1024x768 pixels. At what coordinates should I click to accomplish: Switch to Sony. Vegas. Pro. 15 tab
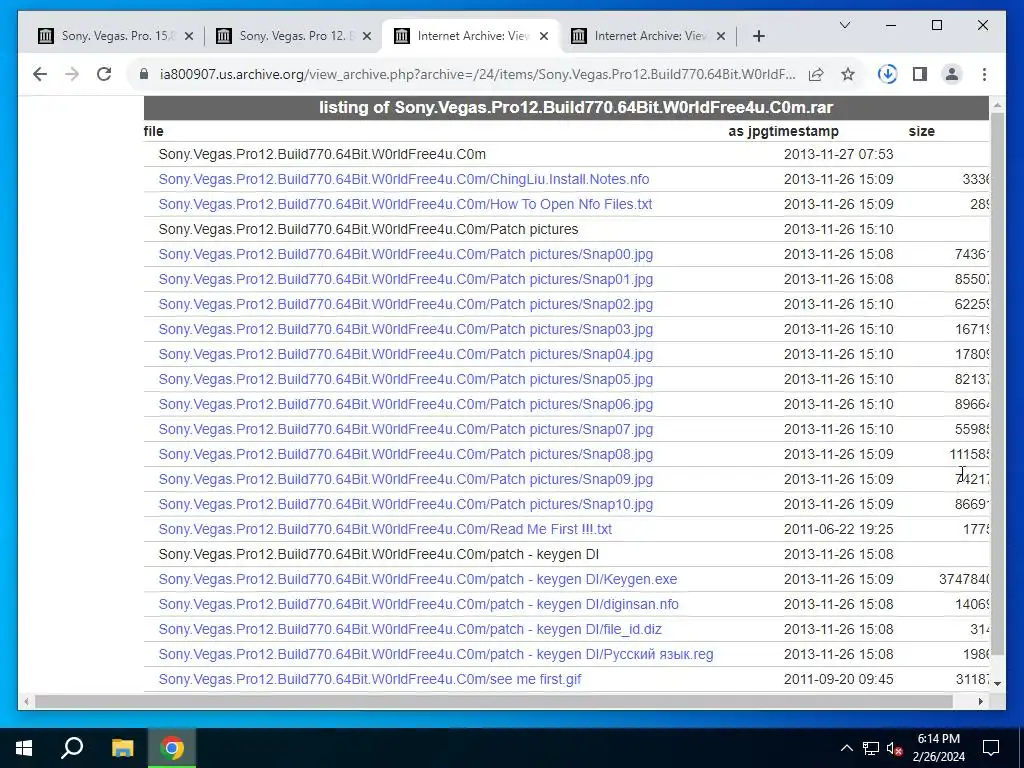(x=115, y=37)
